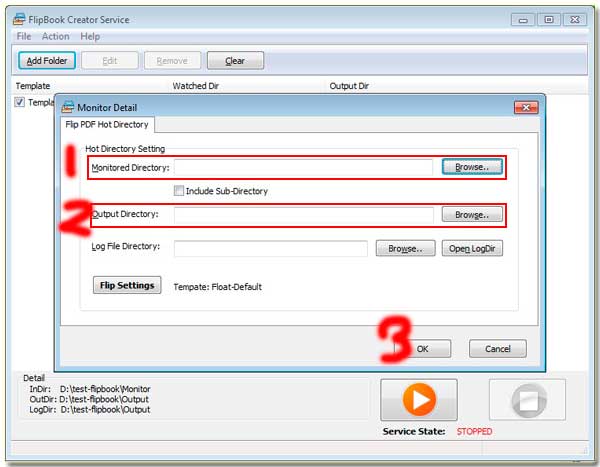Open the Action menu
Viewport: 600px width, 467px height.
[x=55, y=36]
